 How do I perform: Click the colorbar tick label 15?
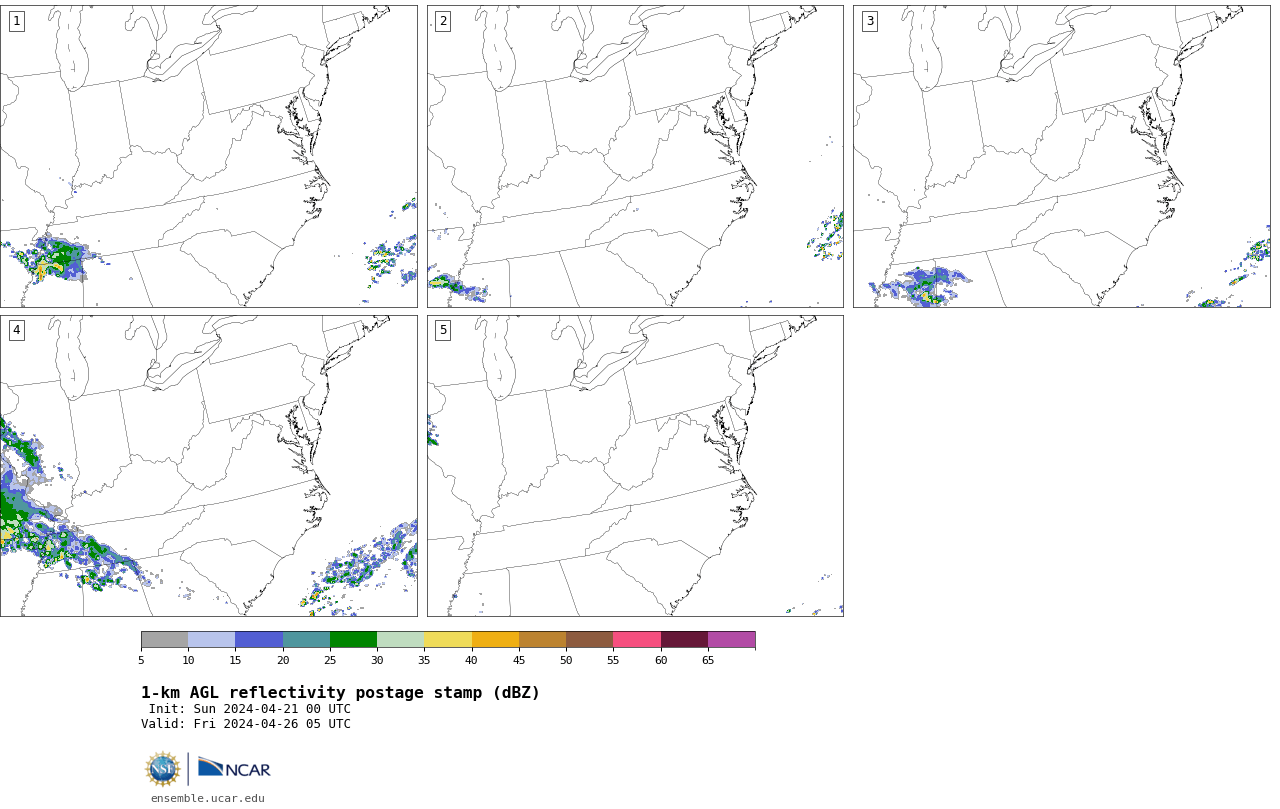coord(235,660)
